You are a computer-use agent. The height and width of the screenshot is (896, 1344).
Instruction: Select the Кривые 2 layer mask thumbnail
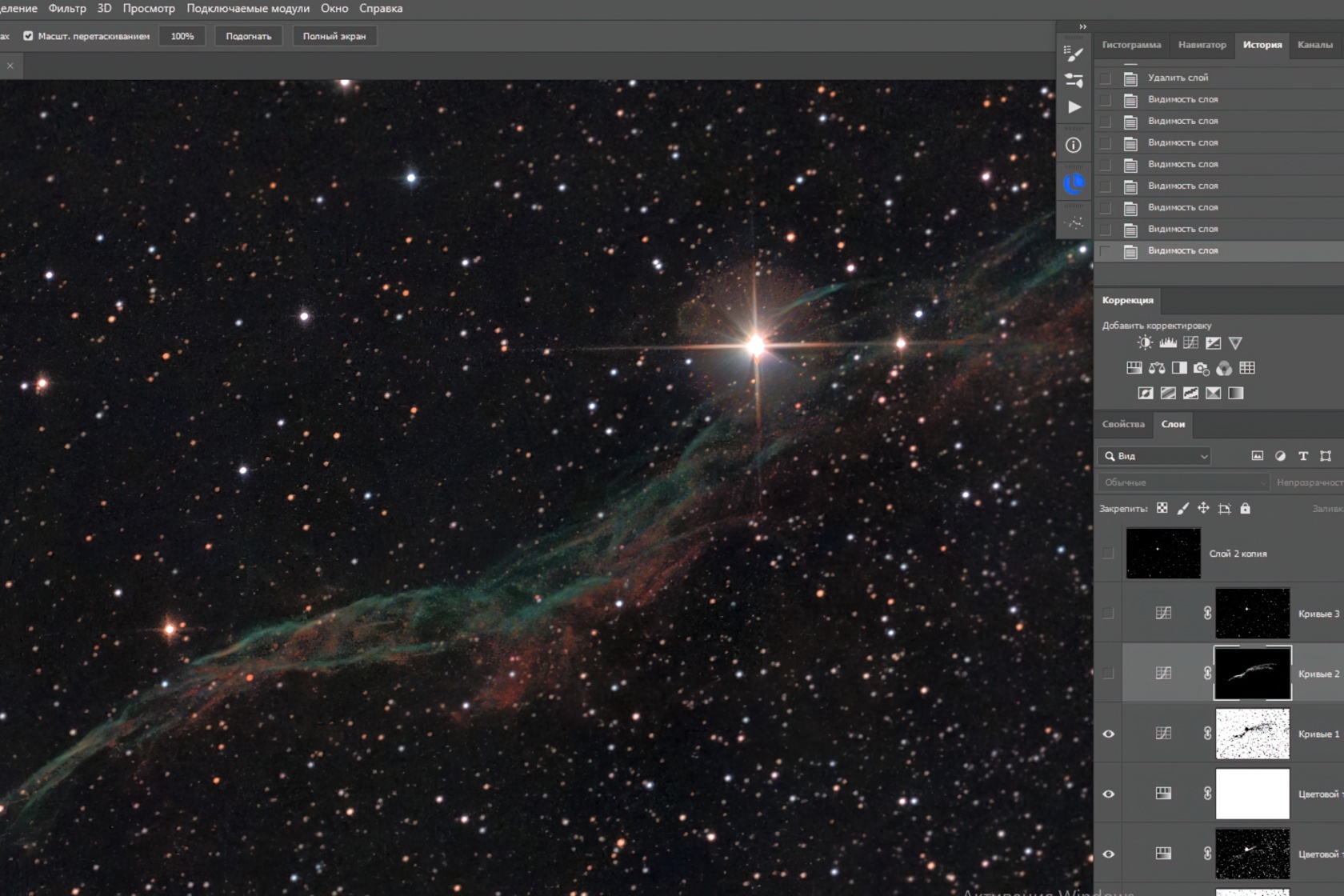pos(1253,674)
